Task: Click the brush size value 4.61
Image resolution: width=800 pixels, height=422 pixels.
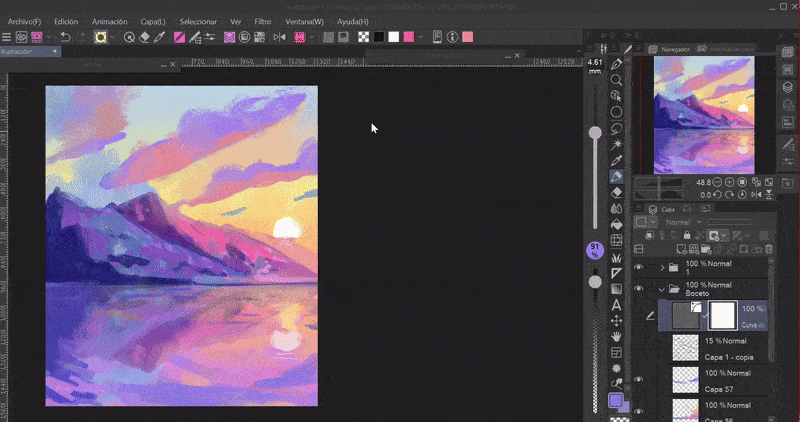Action: [x=595, y=62]
